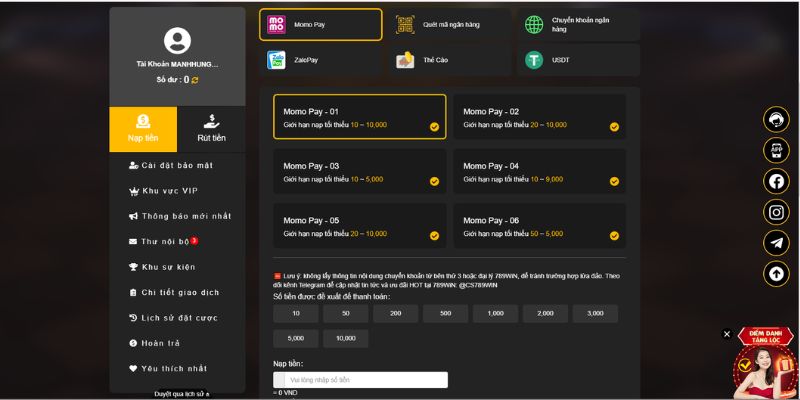Screen dimensions: 800x400
Task: Open the Telegram icon link
Action: pyautogui.click(x=776, y=243)
